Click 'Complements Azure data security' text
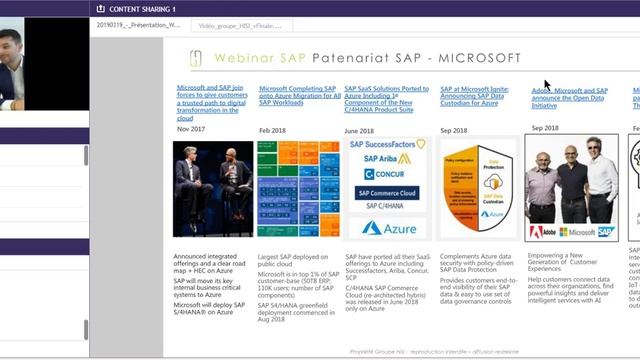The image size is (640, 360). coord(477,263)
